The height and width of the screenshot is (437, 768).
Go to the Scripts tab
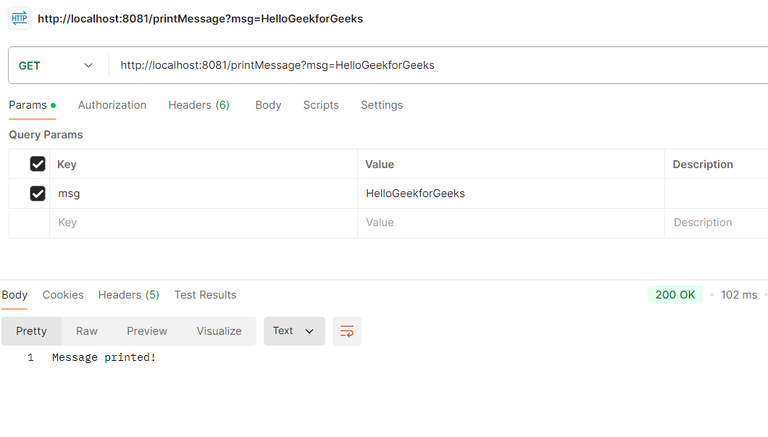pos(321,105)
